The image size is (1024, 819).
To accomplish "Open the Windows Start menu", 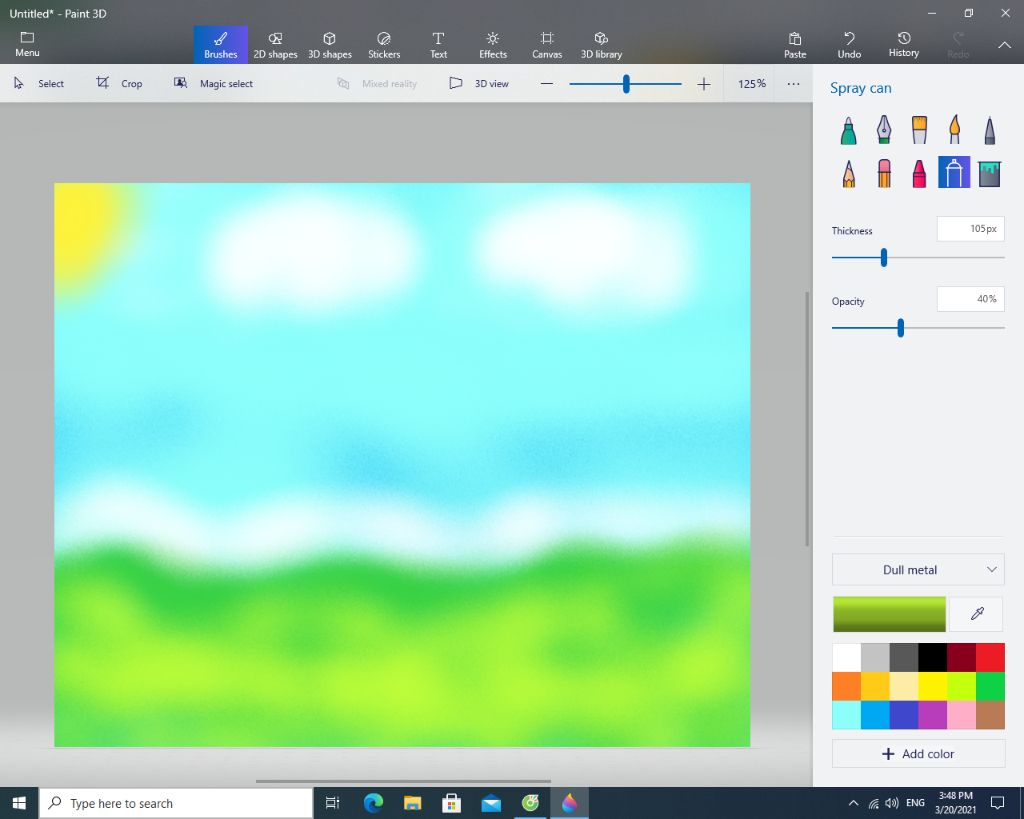I will click(19, 803).
